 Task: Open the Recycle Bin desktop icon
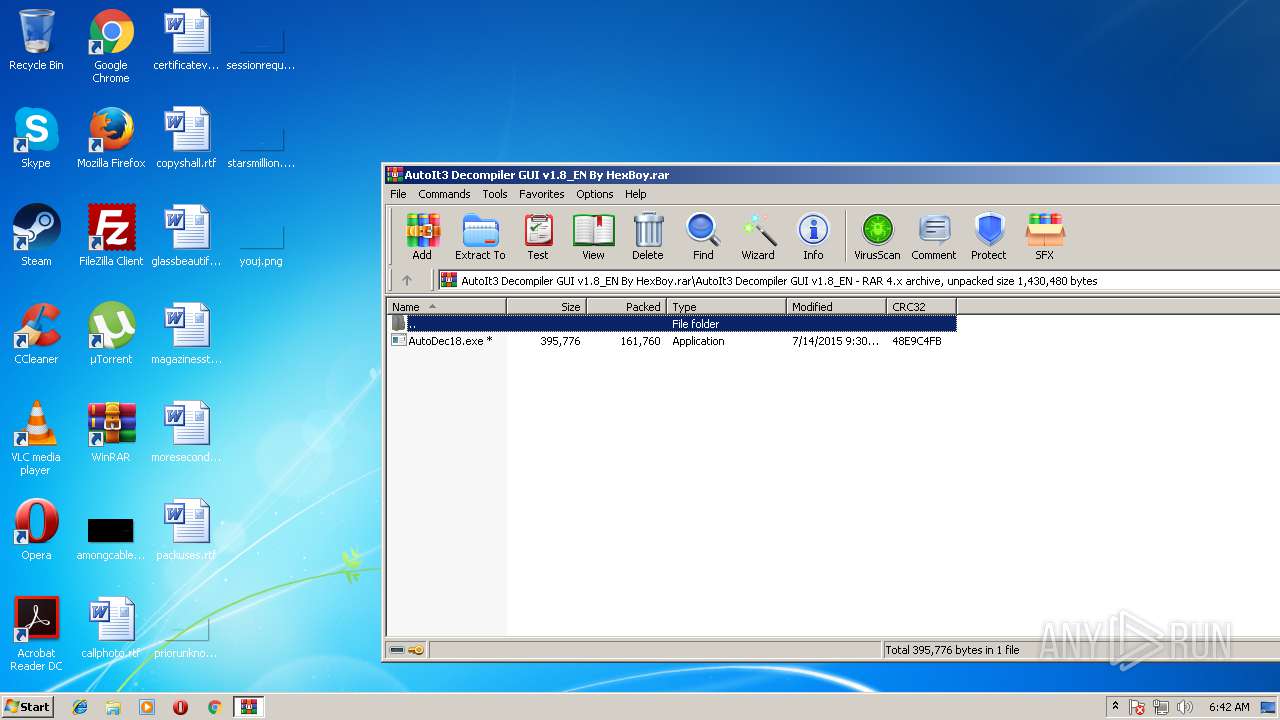36,41
